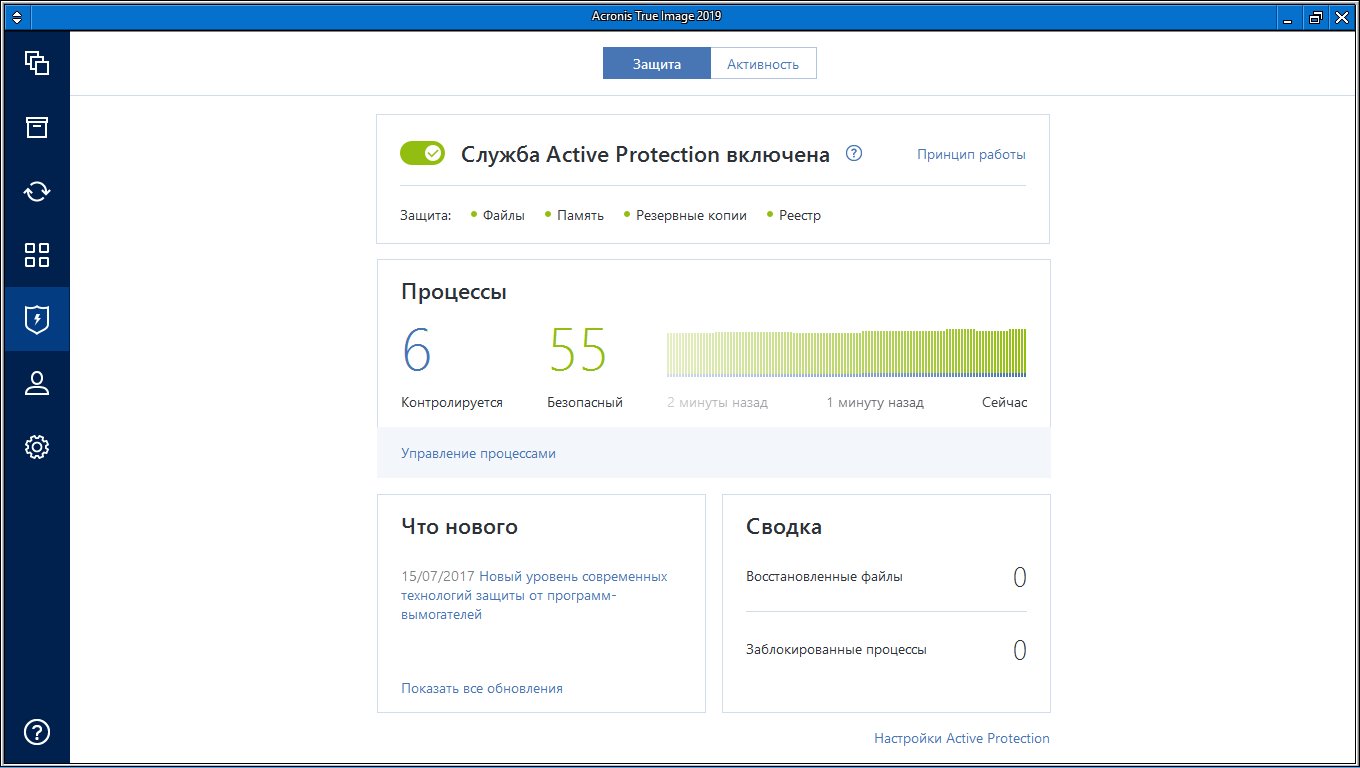The image size is (1360, 768).
Task: Click the processes activity bar chart
Action: 846,353
